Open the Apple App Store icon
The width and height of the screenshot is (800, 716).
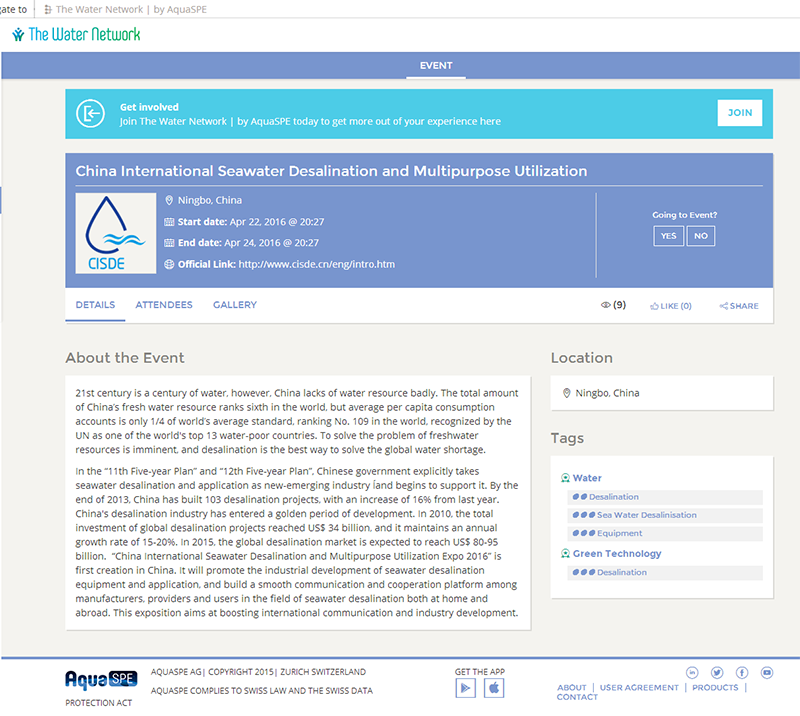pos(494,688)
